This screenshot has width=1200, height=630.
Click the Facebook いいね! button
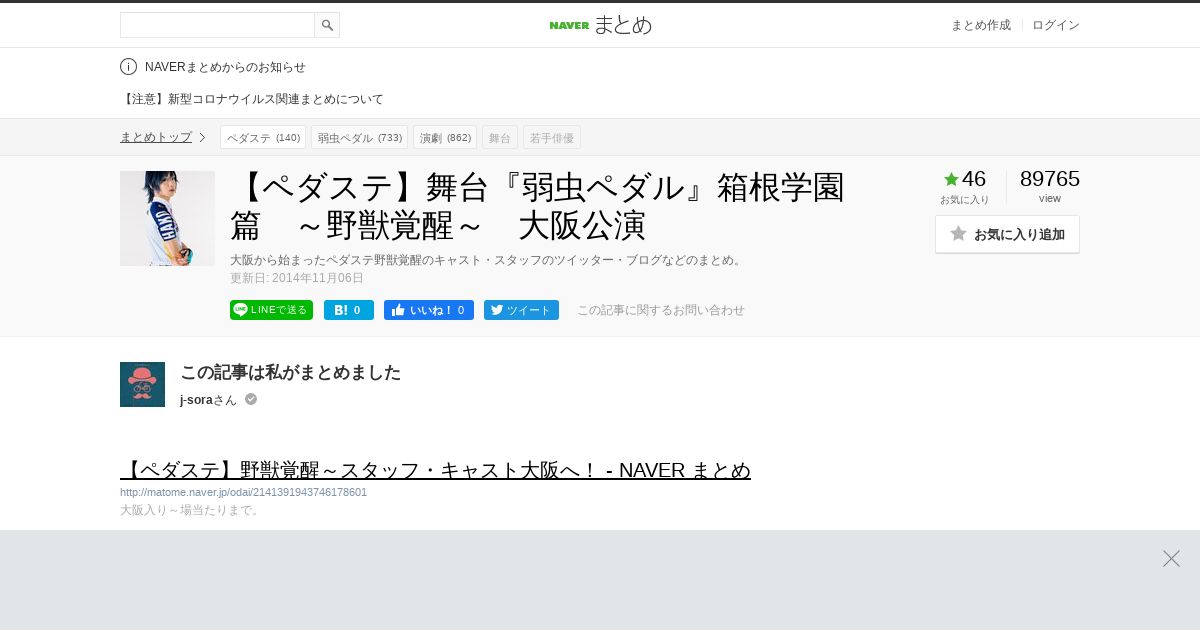pyautogui.click(x=429, y=310)
